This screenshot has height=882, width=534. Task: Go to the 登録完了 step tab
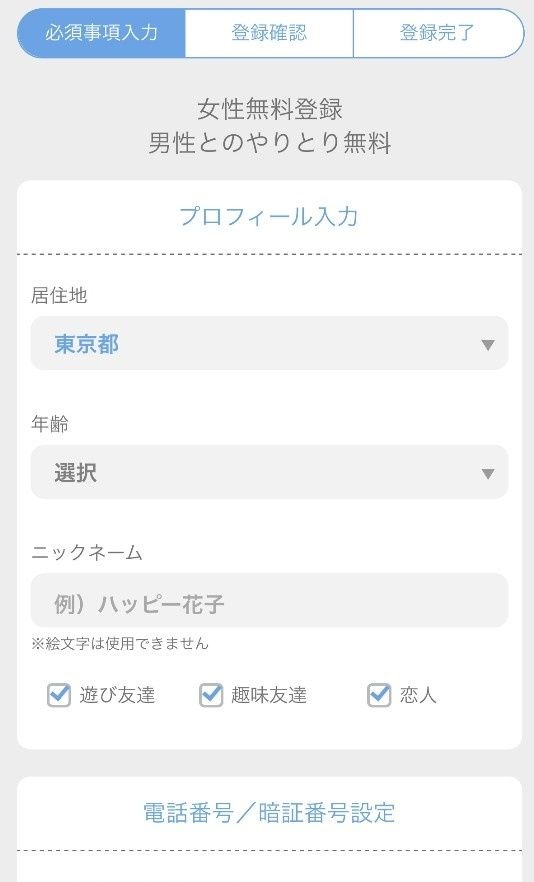[438, 33]
